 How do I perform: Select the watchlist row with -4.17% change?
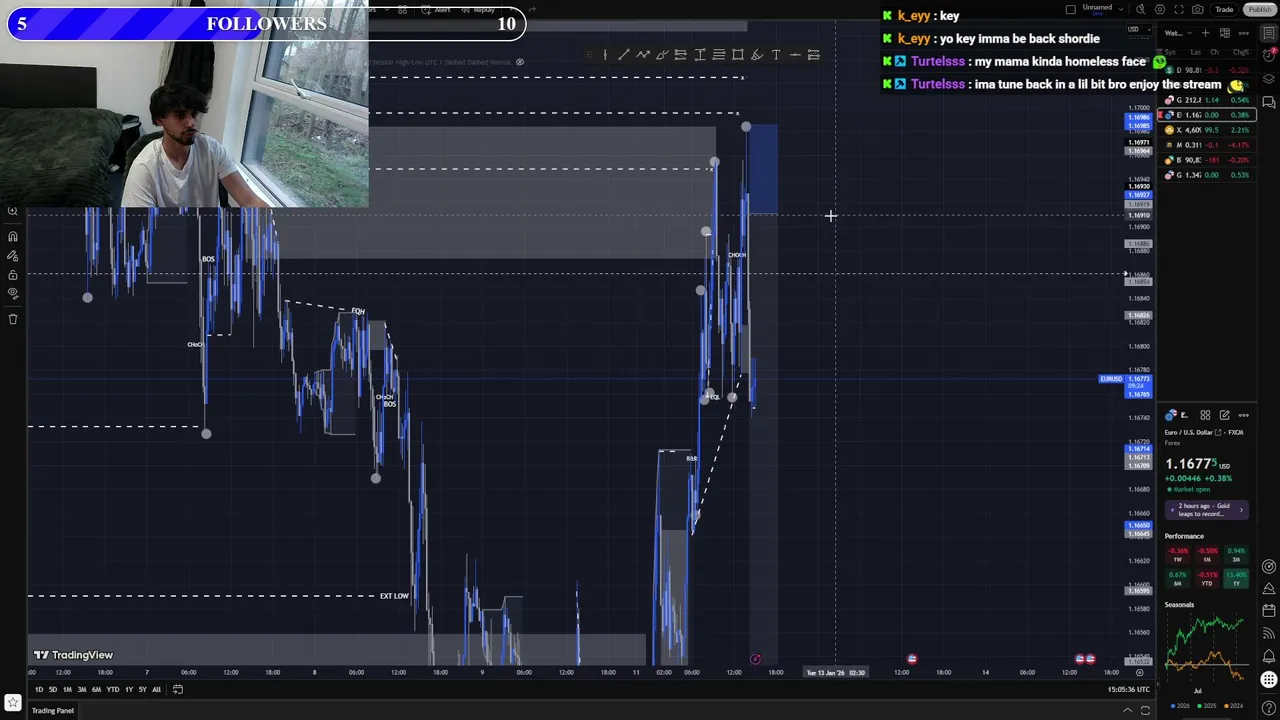pyautogui.click(x=1207, y=145)
